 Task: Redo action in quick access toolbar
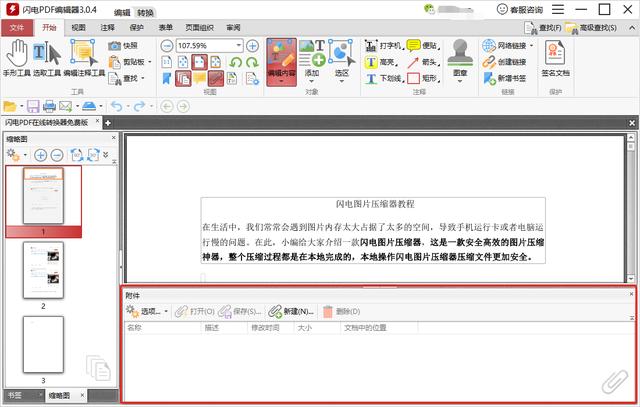tap(139, 107)
